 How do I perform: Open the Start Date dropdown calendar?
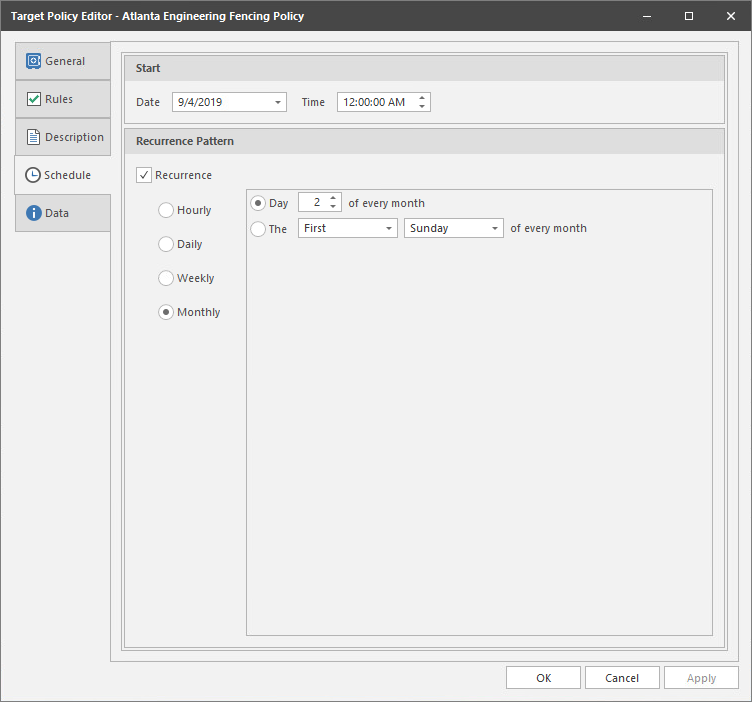pos(277,102)
